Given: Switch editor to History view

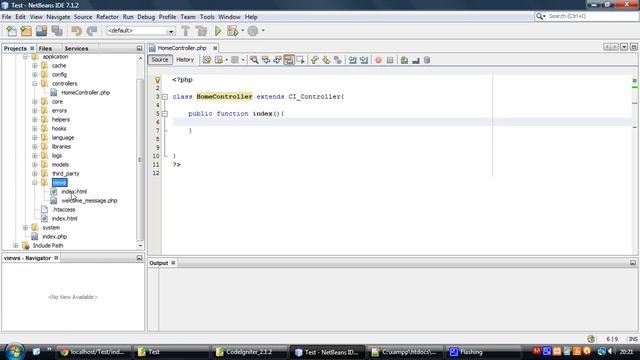Looking at the screenshot, I should tap(185, 60).
